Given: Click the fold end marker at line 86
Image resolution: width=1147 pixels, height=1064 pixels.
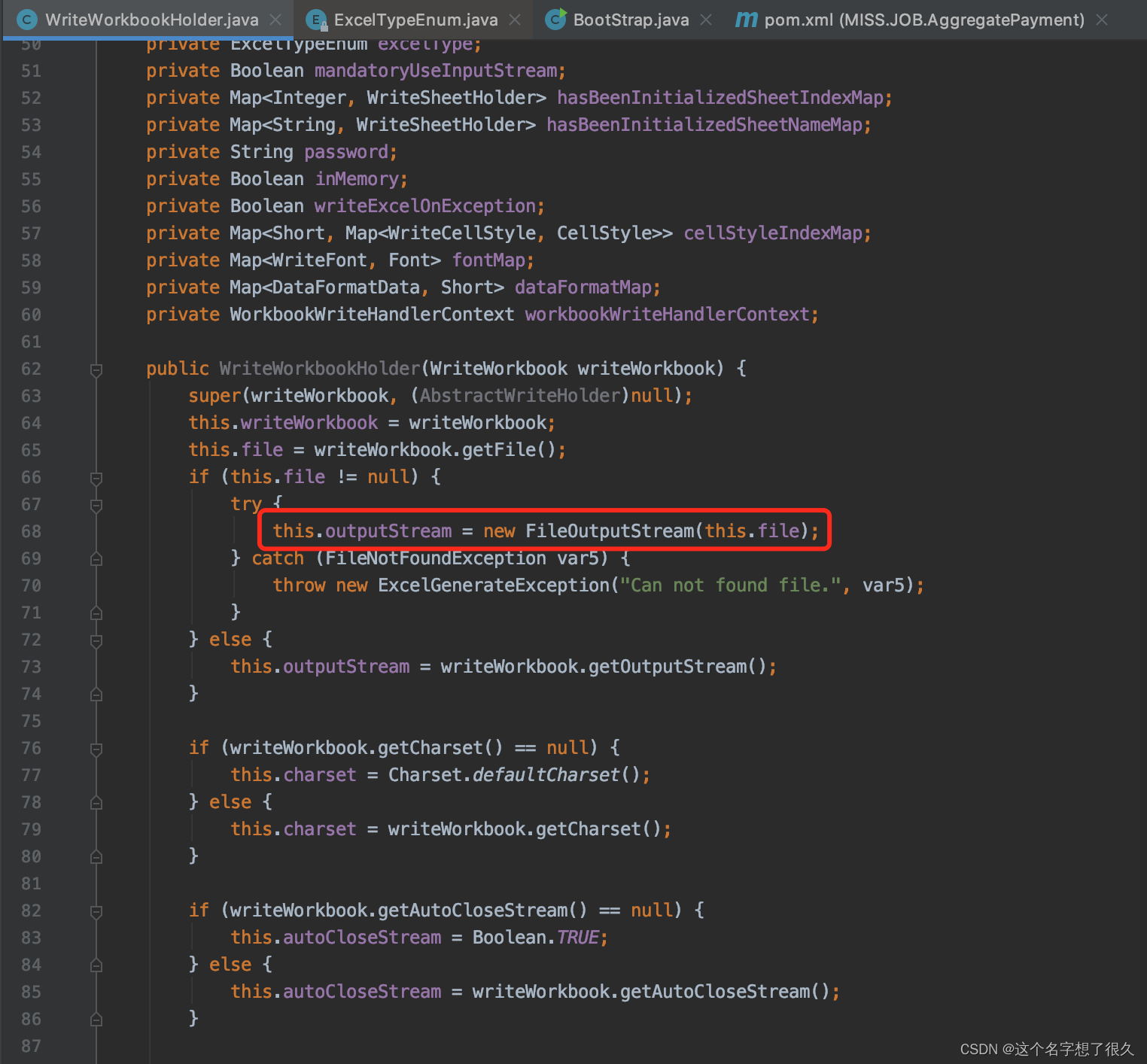Looking at the screenshot, I should [96, 1020].
